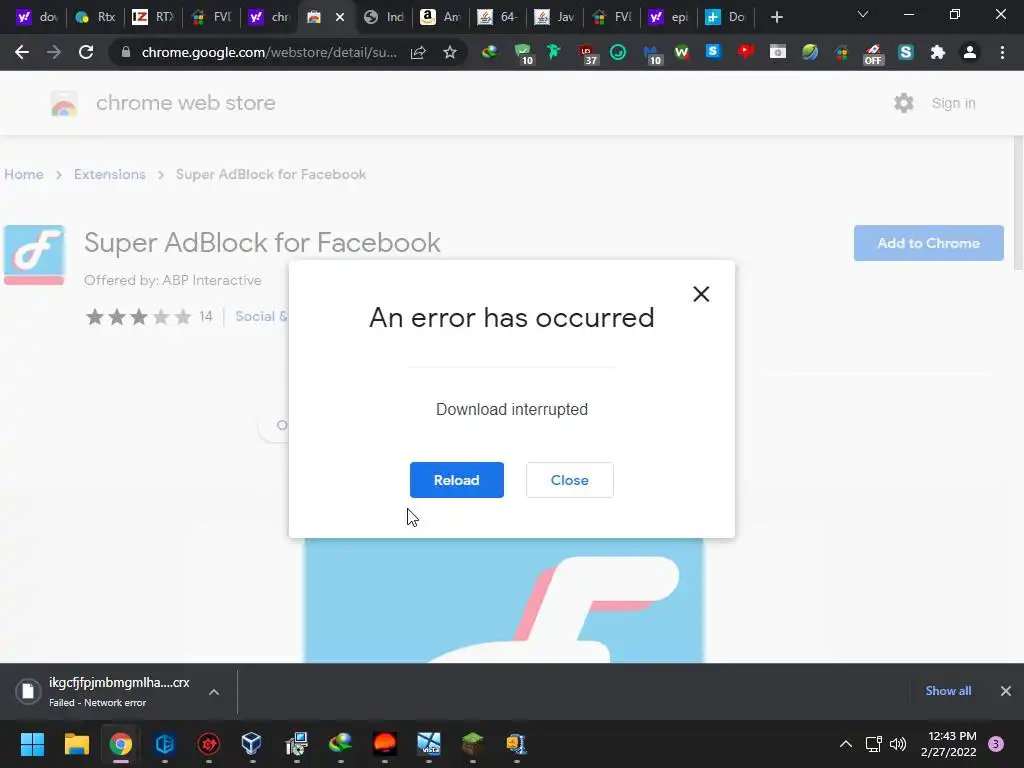1024x768 pixels.
Task: Click the extension icon with OFF badge
Action: [873, 54]
